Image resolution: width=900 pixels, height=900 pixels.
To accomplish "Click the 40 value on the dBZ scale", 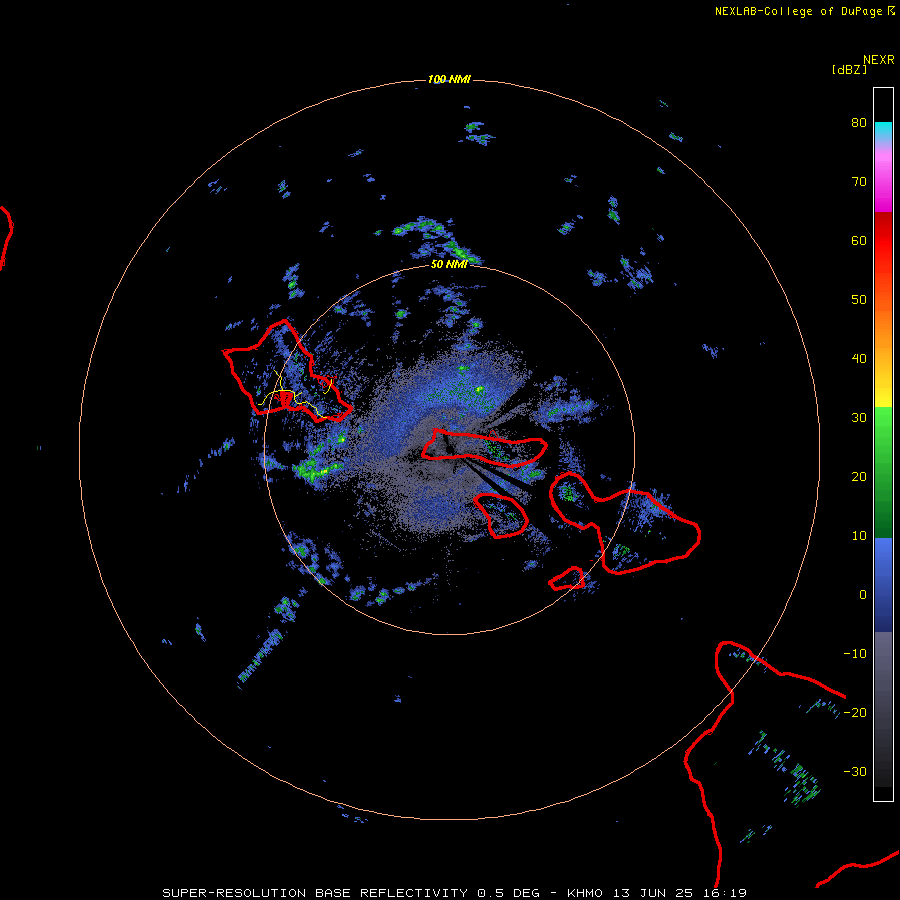I will [859, 359].
